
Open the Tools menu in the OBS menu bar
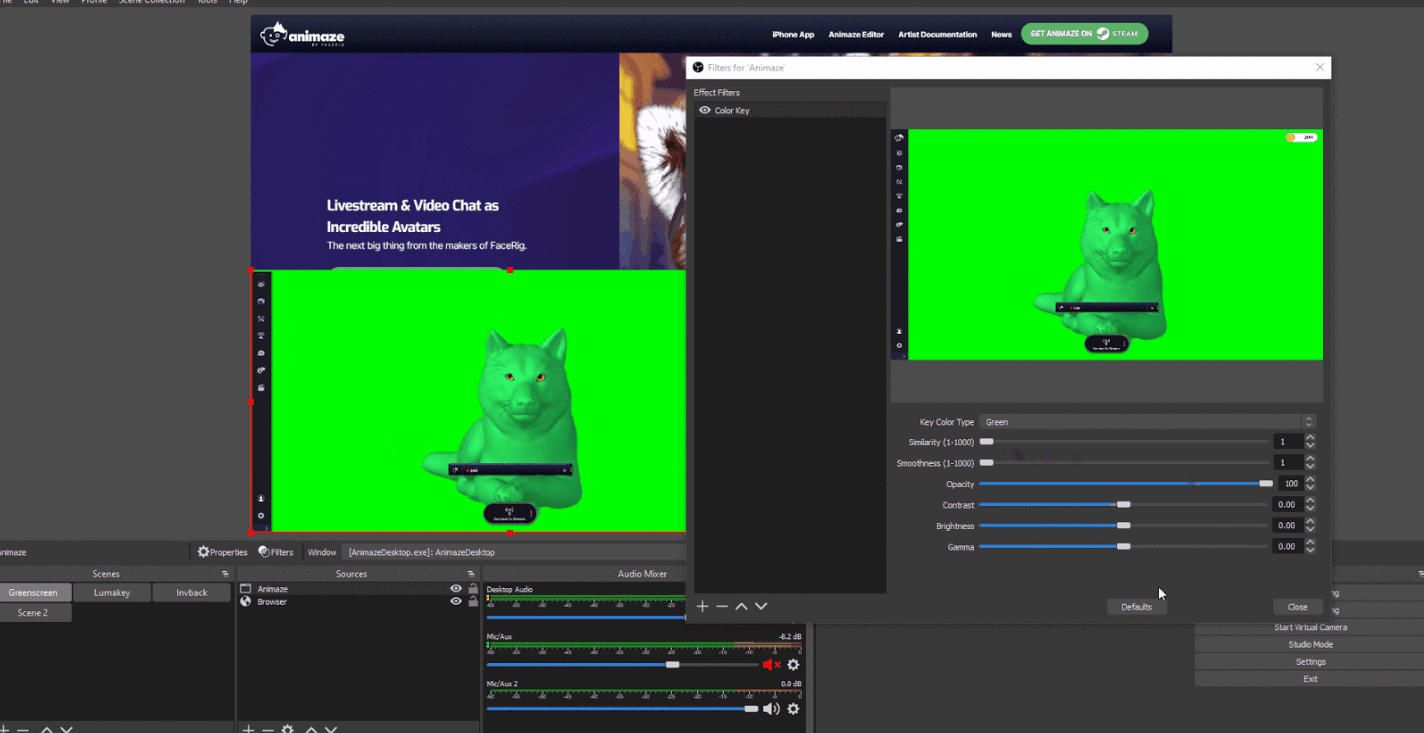[x=207, y=2]
